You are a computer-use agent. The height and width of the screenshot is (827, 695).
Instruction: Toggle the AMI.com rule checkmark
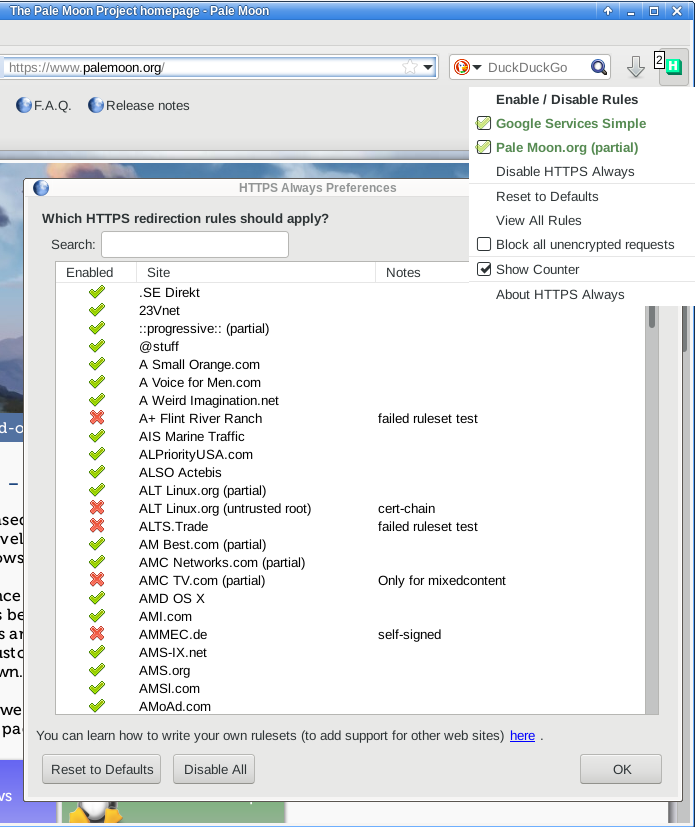pyautogui.click(x=96, y=616)
